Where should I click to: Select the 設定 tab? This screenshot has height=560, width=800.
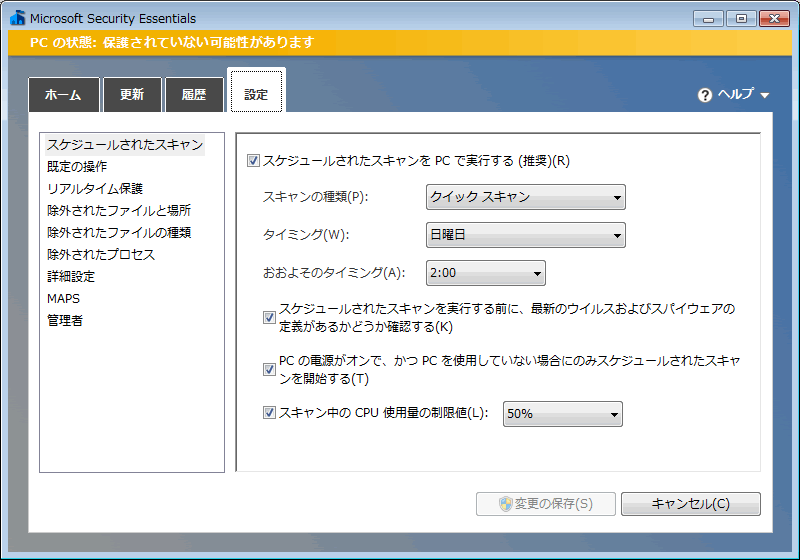(256, 91)
